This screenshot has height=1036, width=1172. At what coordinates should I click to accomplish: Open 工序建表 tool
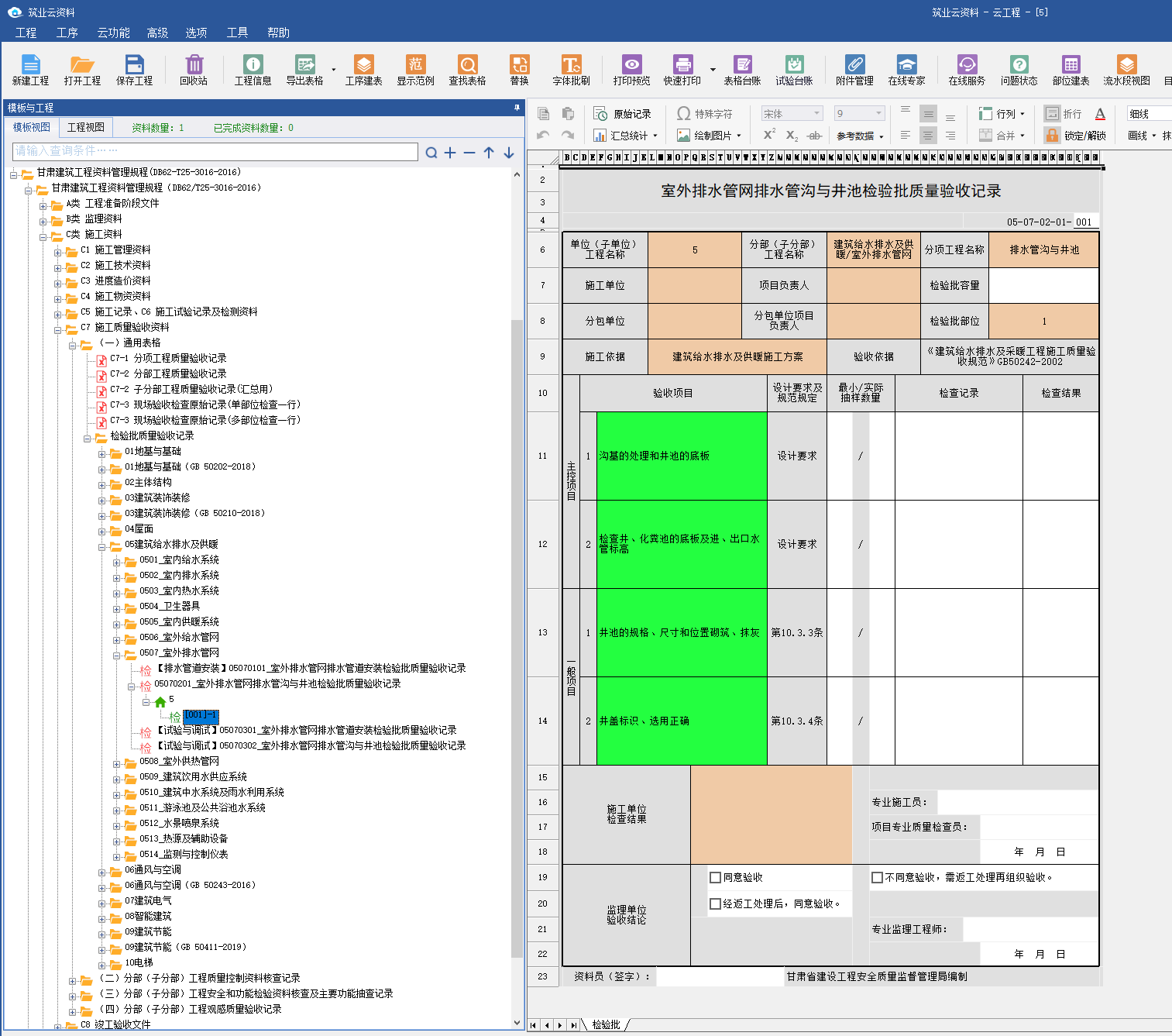tap(364, 70)
